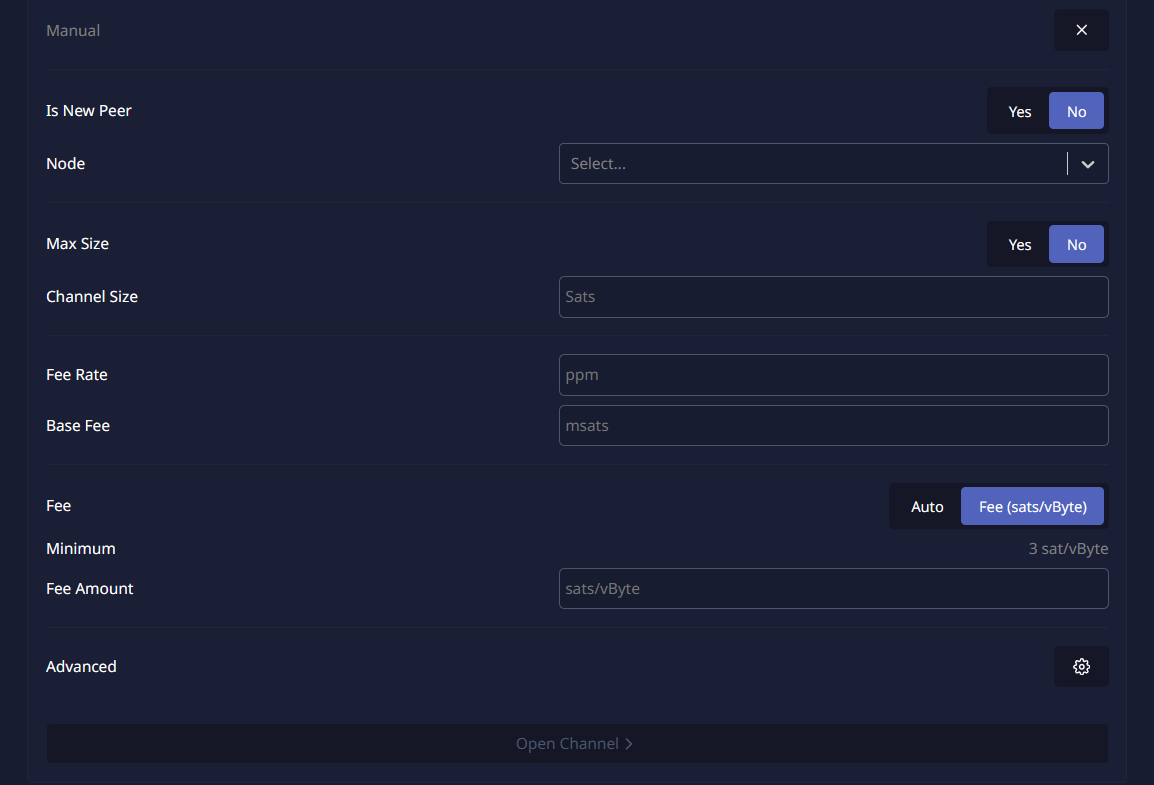This screenshot has width=1154, height=785.
Task: Click the chevron arrow in the Node selector
Action: point(1088,164)
